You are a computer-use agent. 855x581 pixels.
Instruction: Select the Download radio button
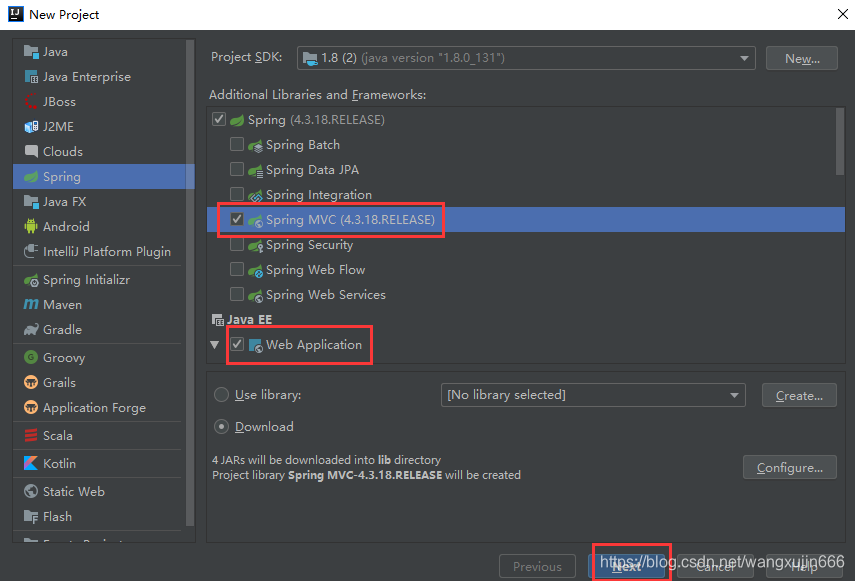tap(221, 426)
